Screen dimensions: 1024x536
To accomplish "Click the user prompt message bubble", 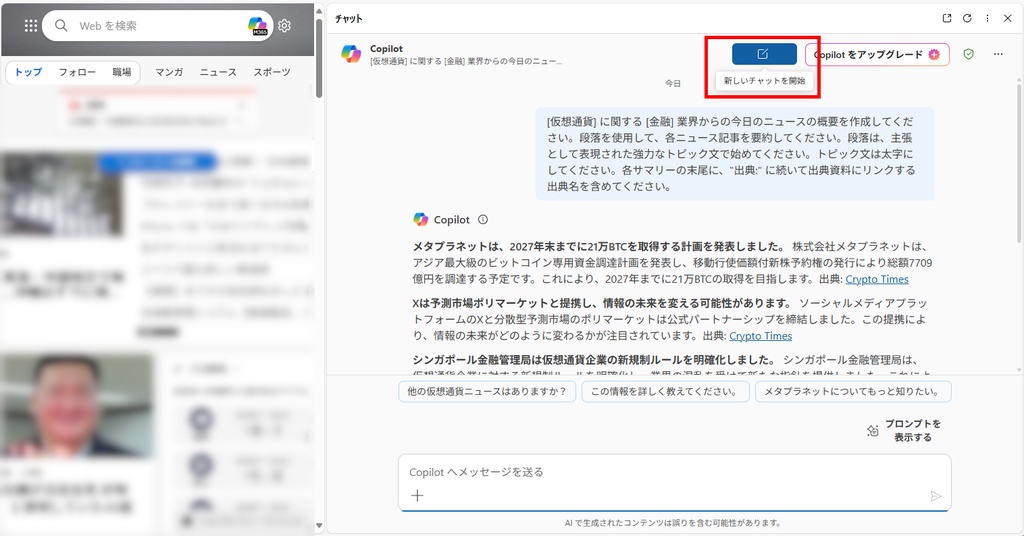I will tap(735, 154).
